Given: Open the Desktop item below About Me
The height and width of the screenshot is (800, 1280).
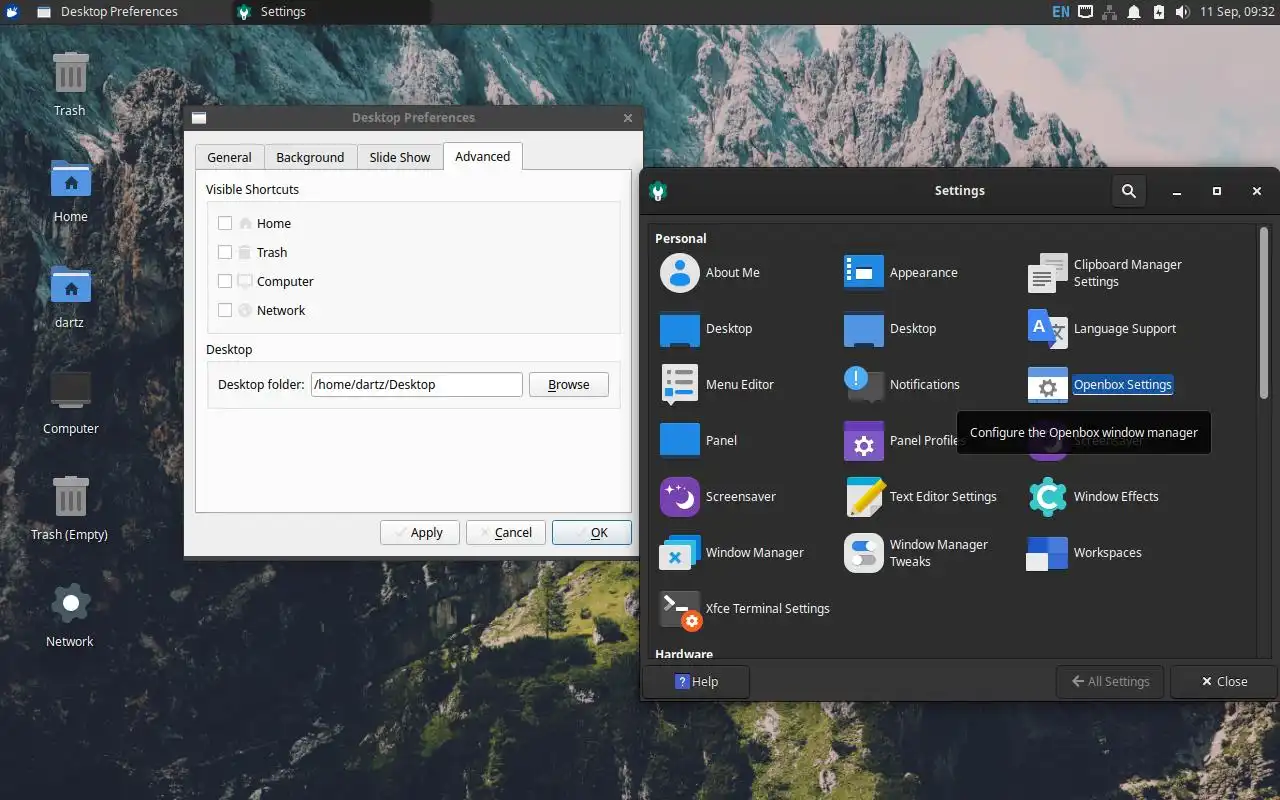Looking at the screenshot, I should pos(706,328).
